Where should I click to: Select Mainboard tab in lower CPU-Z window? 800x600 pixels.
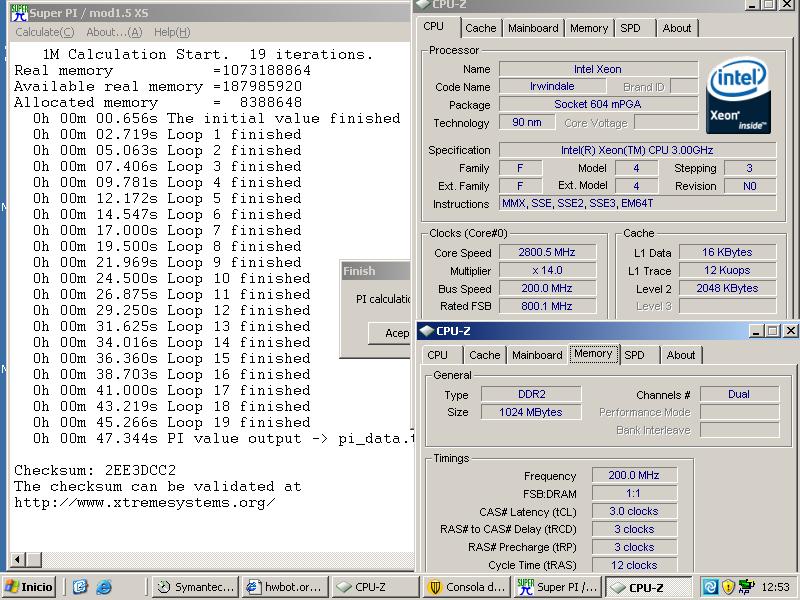point(537,355)
